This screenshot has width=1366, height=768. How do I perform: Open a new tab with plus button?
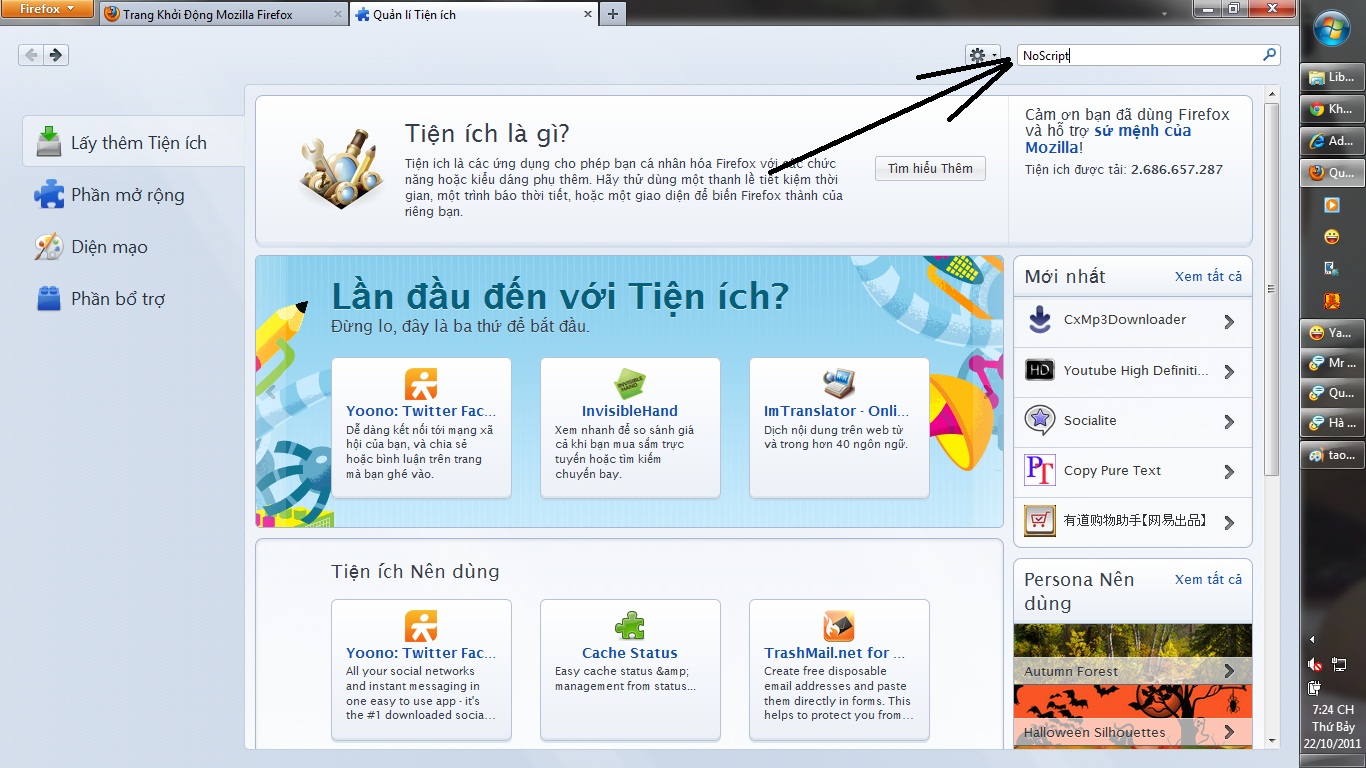(x=612, y=14)
